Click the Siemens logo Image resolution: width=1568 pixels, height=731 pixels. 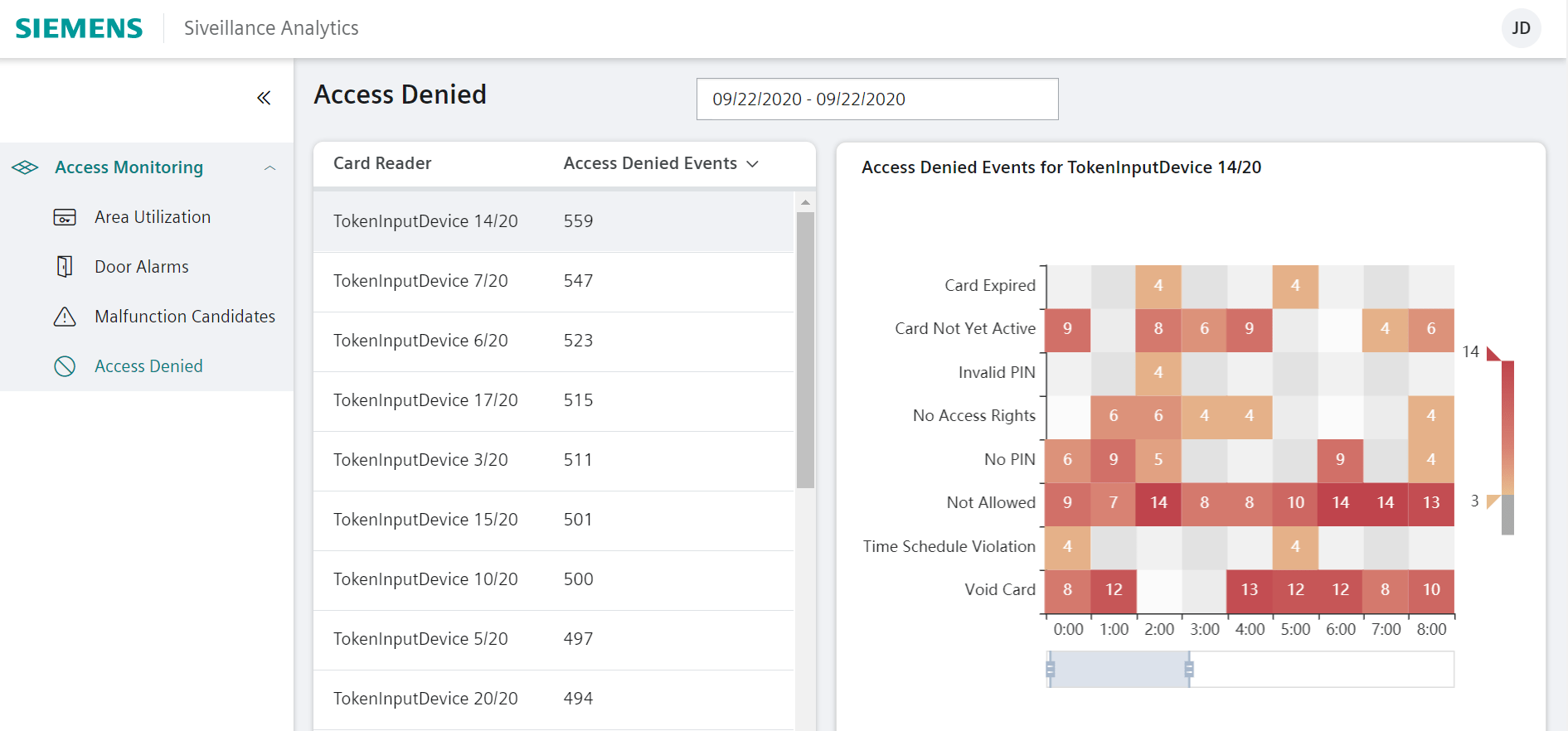pyautogui.click(x=79, y=28)
